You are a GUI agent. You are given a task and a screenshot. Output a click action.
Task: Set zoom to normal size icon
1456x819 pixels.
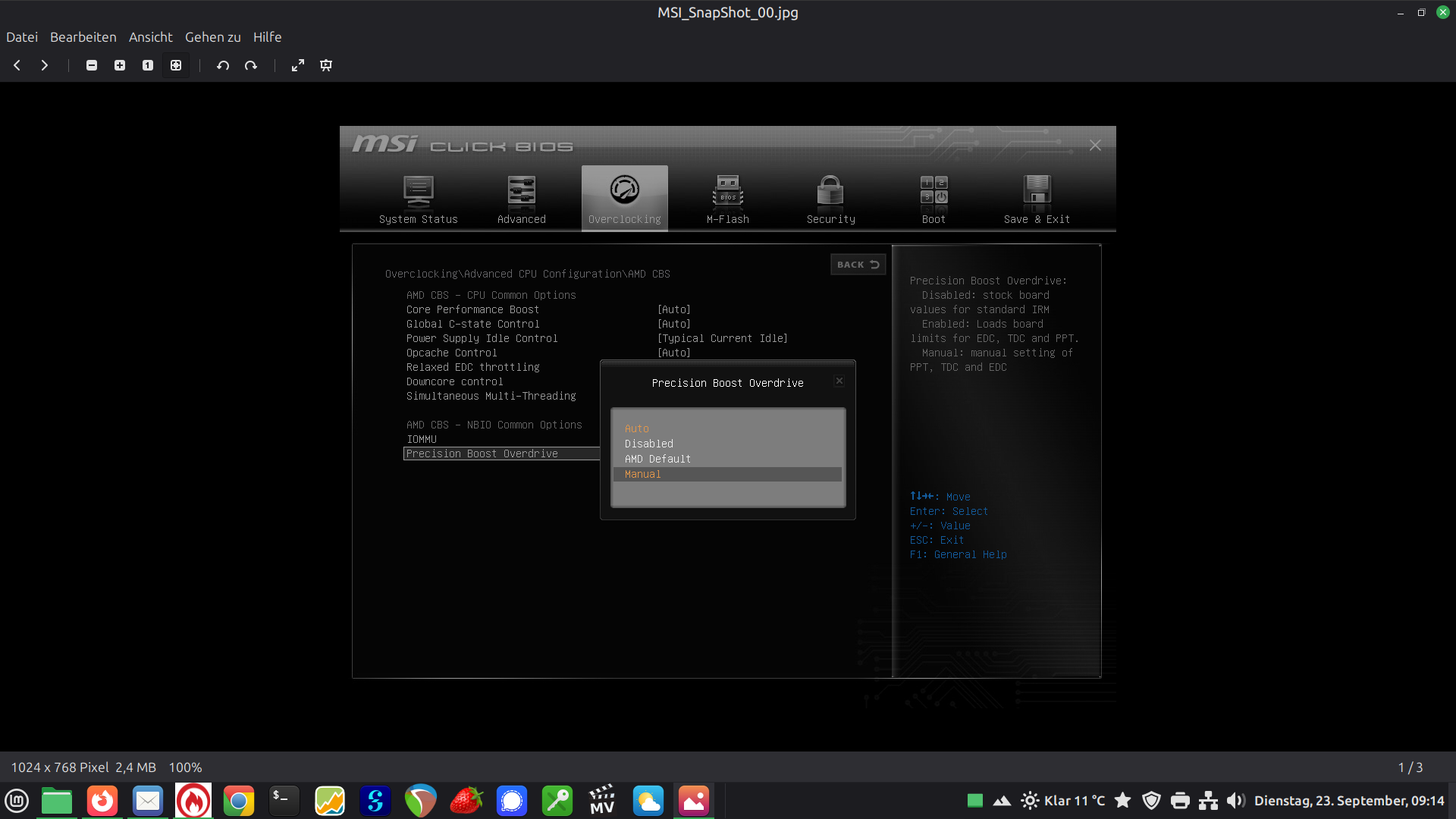[148, 65]
